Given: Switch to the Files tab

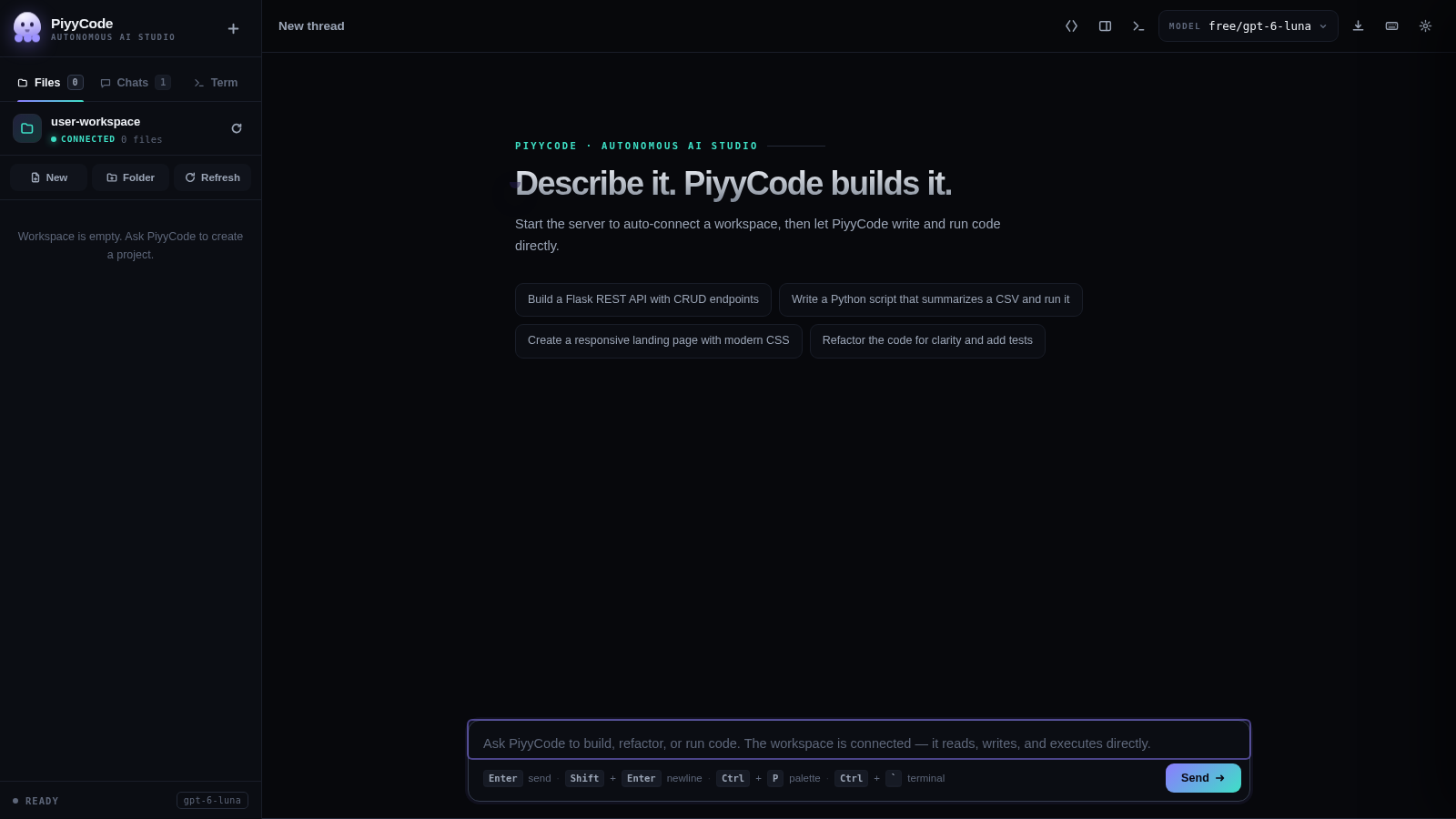Looking at the screenshot, I should point(50,83).
